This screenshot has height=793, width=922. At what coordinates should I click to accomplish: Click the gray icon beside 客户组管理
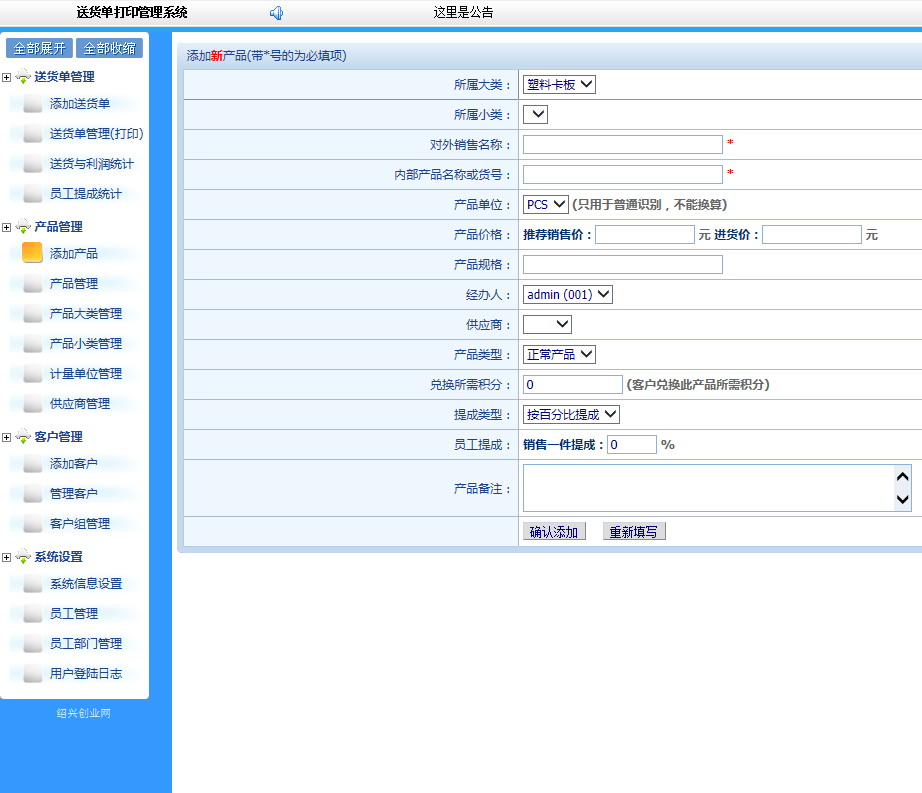(32, 523)
